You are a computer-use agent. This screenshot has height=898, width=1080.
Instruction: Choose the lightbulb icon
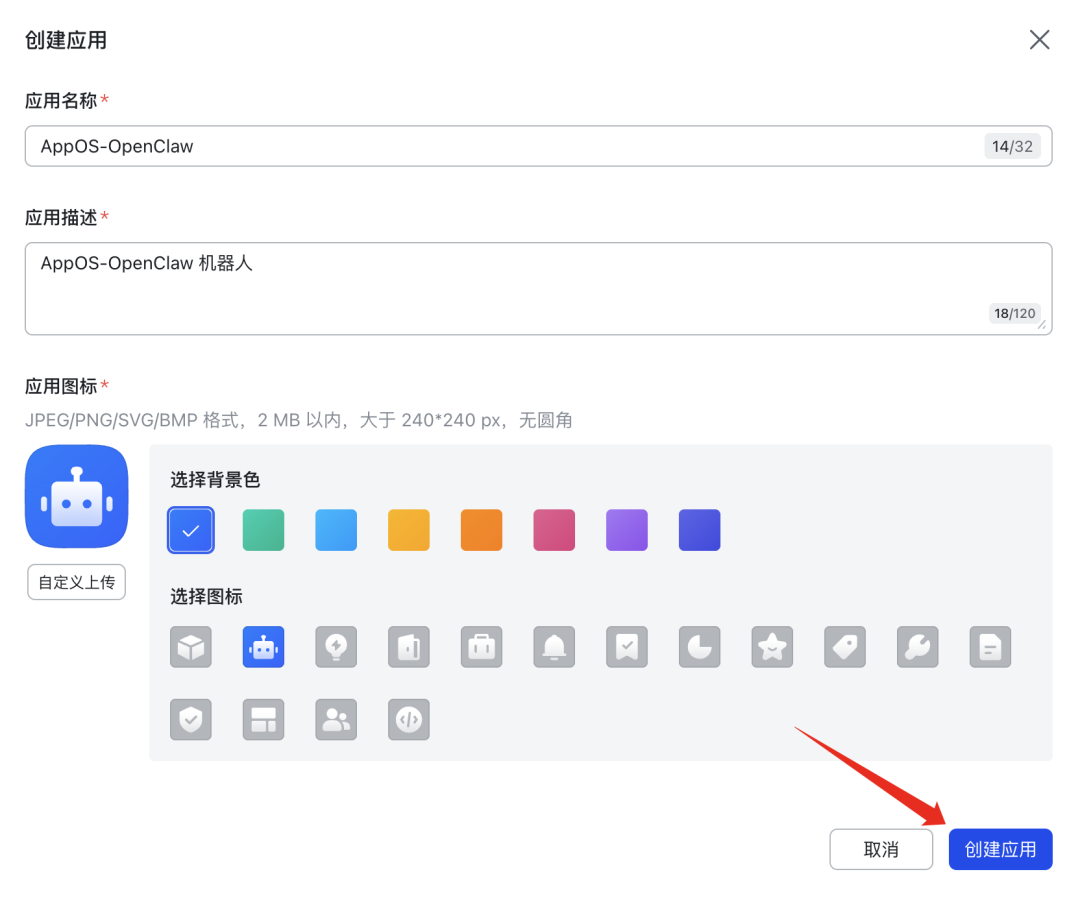click(336, 647)
